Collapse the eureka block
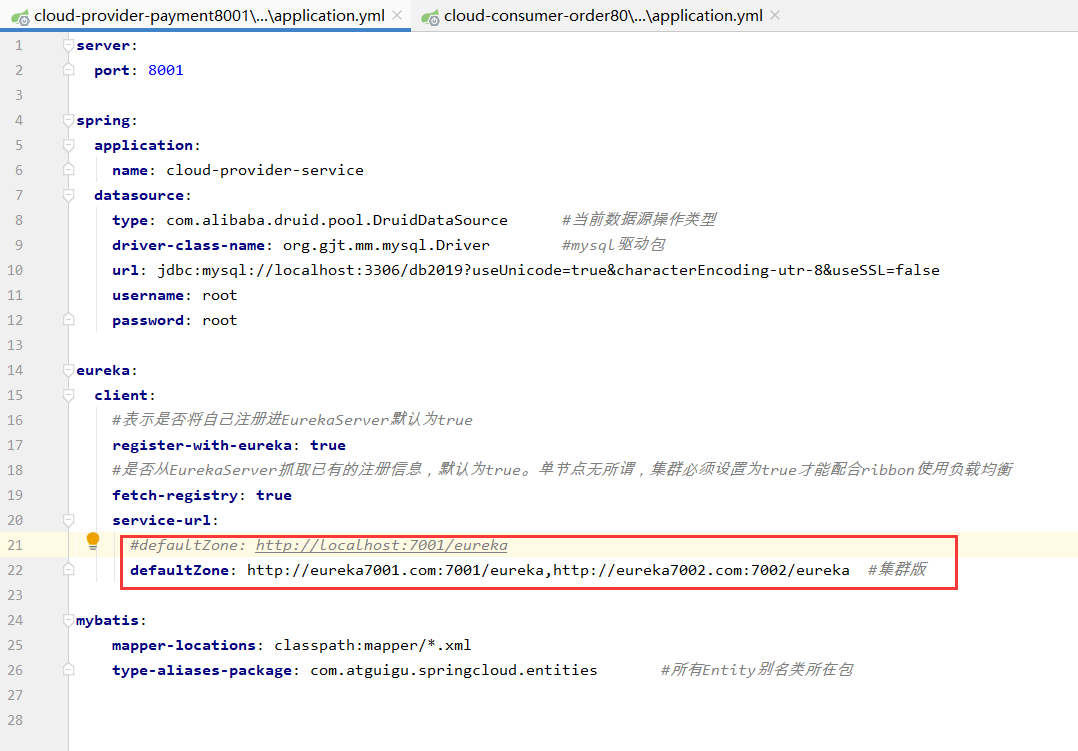This screenshot has width=1078, height=751. coord(68,370)
